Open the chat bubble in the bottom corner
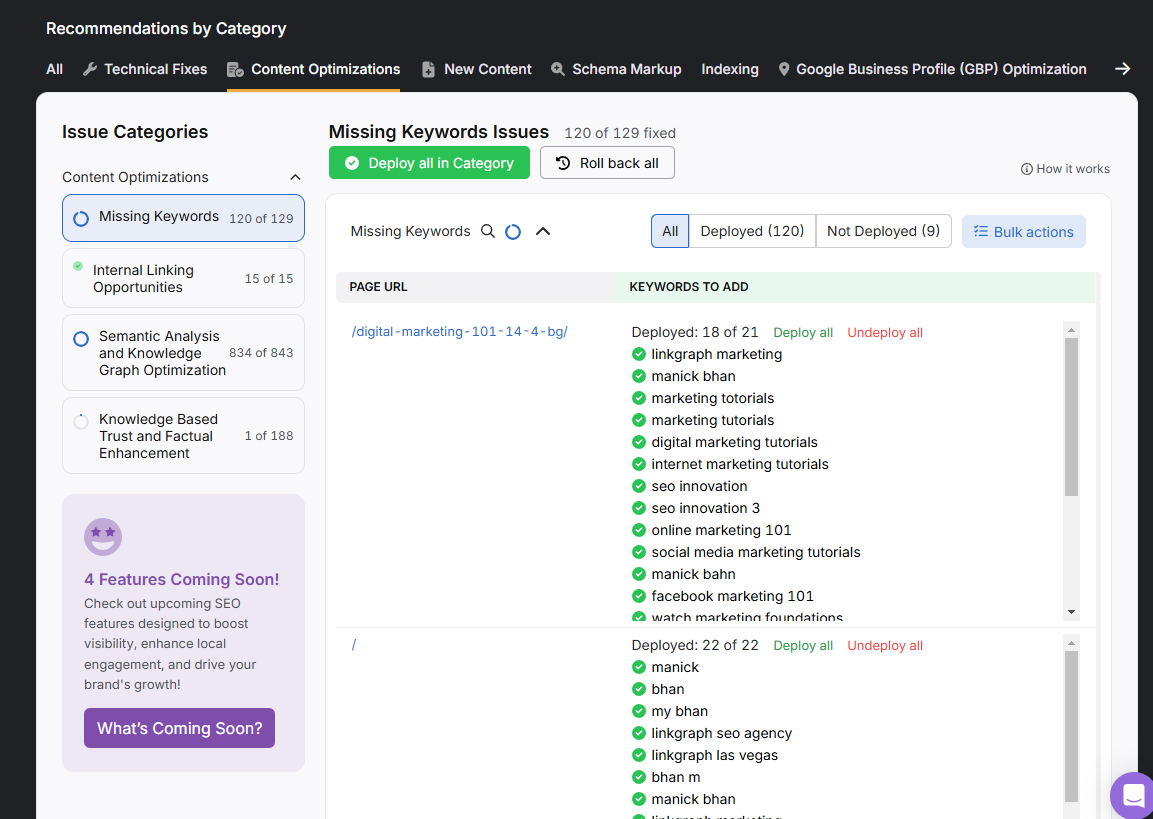The height and width of the screenshot is (819, 1153). pyautogui.click(x=1131, y=795)
